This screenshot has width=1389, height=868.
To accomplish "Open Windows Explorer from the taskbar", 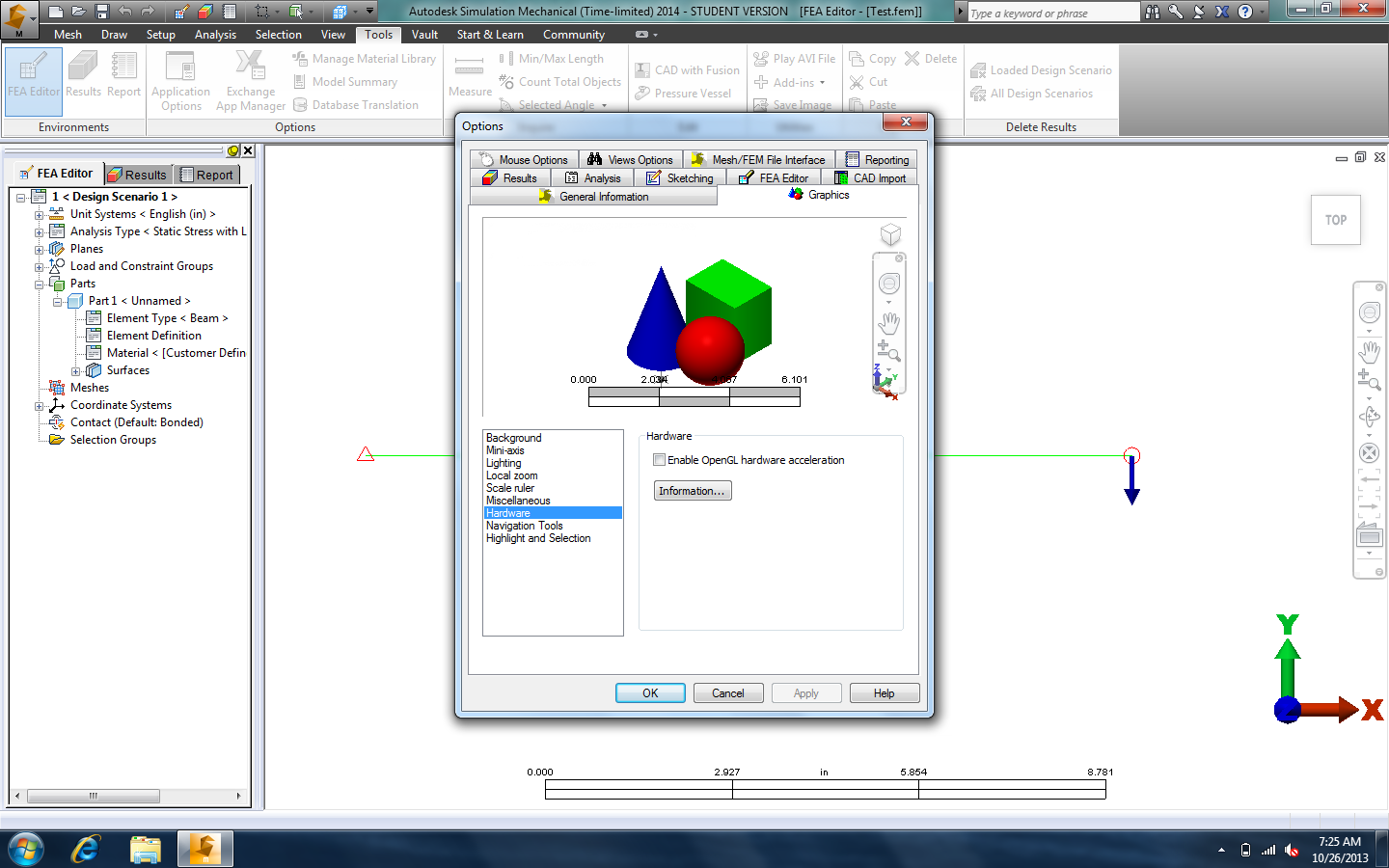I will tap(145, 850).
